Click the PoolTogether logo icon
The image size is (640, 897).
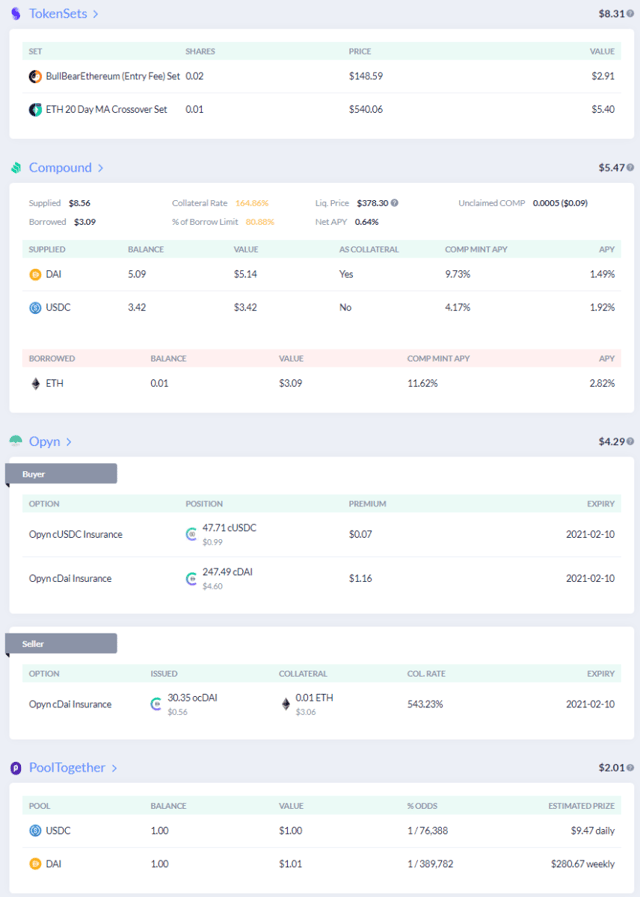16,768
